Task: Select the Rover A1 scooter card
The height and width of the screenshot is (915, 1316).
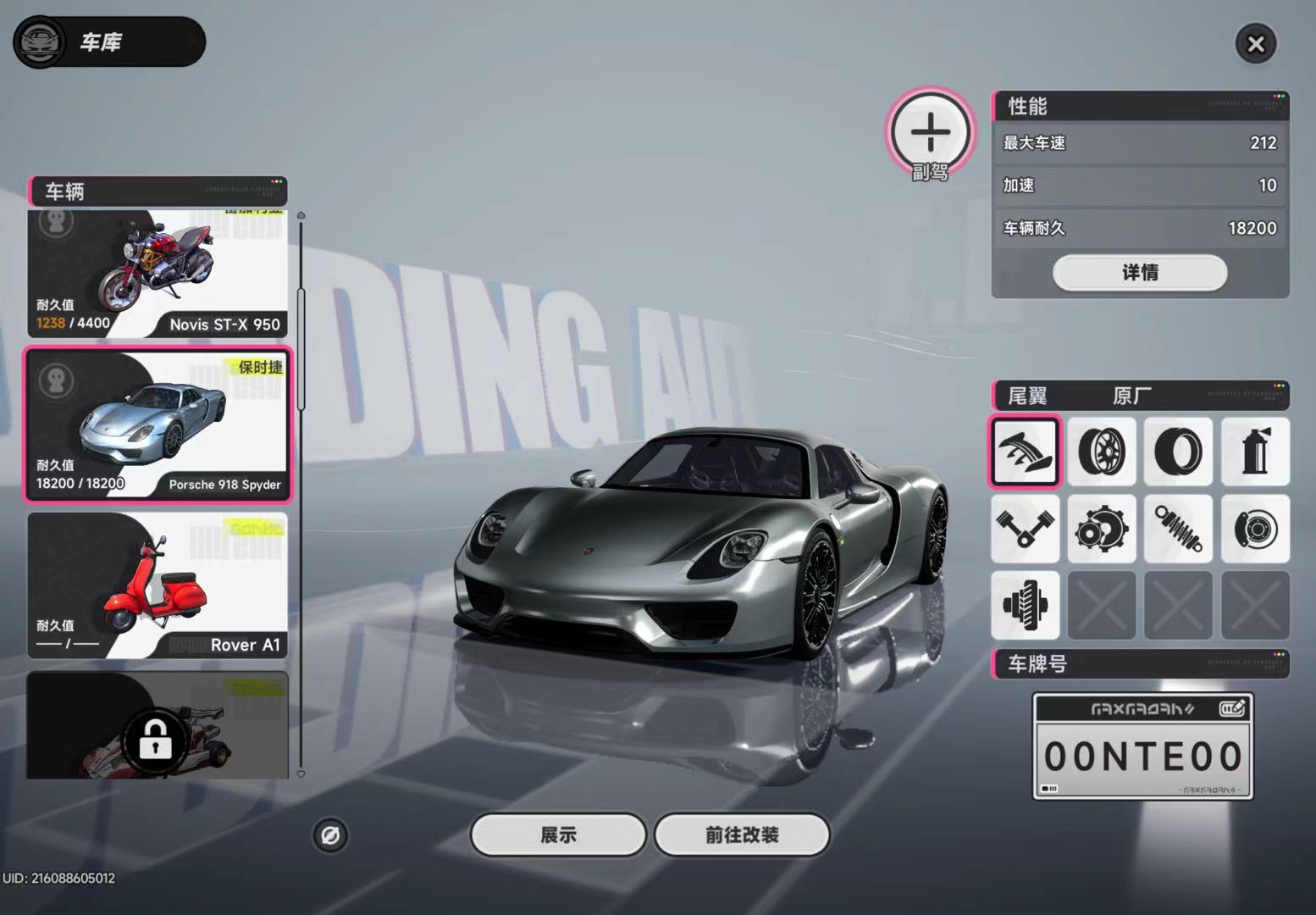Action: click(158, 585)
